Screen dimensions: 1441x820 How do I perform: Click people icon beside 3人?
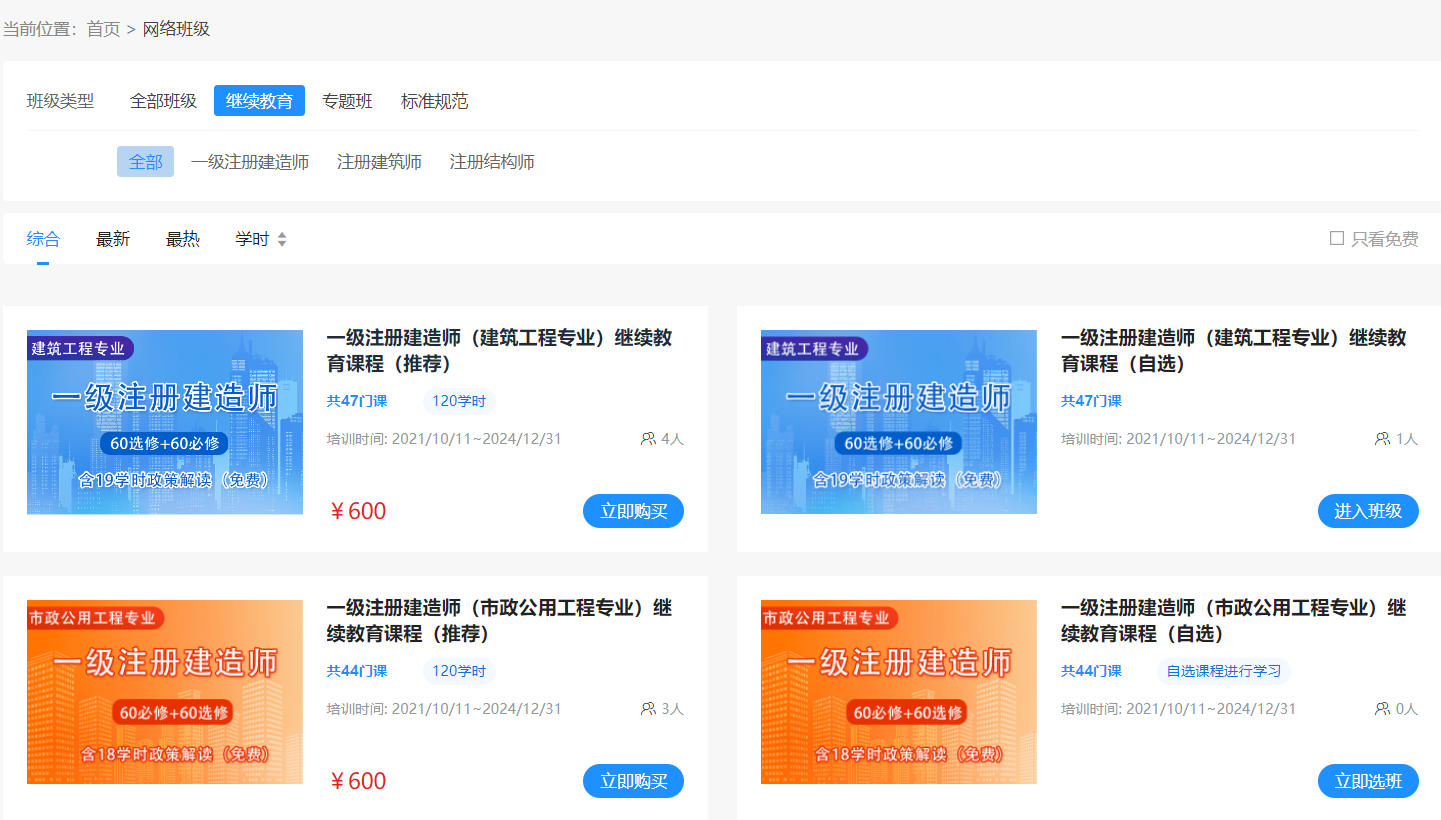(648, 709)
